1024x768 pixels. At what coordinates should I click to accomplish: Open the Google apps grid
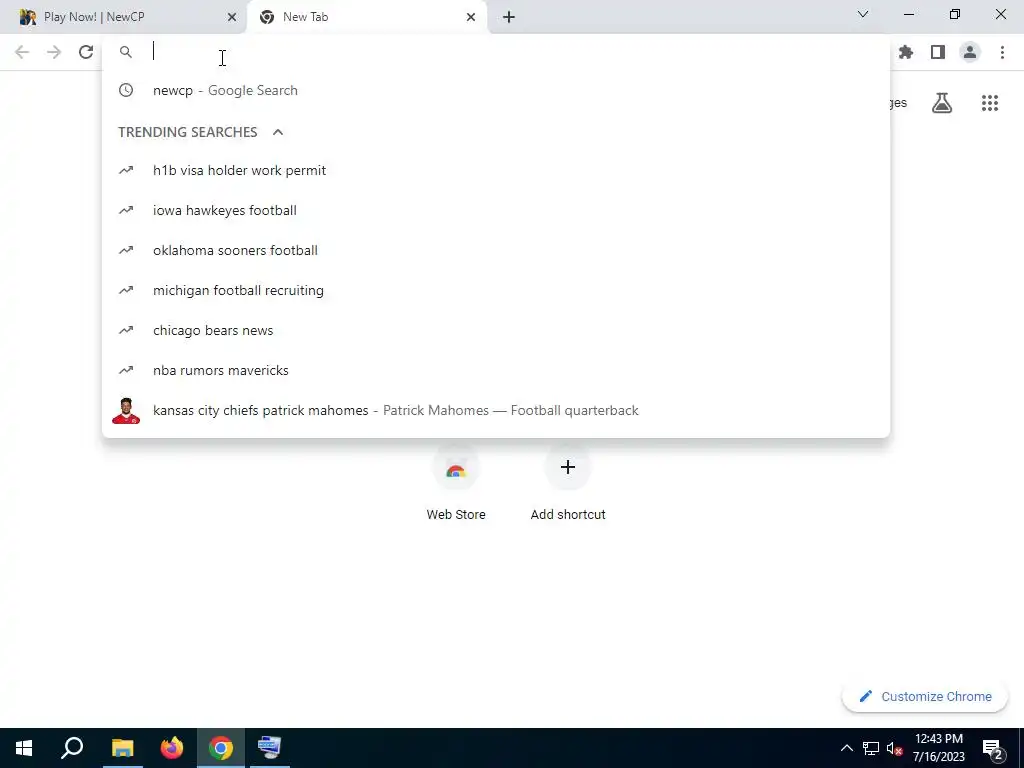tap(990, 103)
